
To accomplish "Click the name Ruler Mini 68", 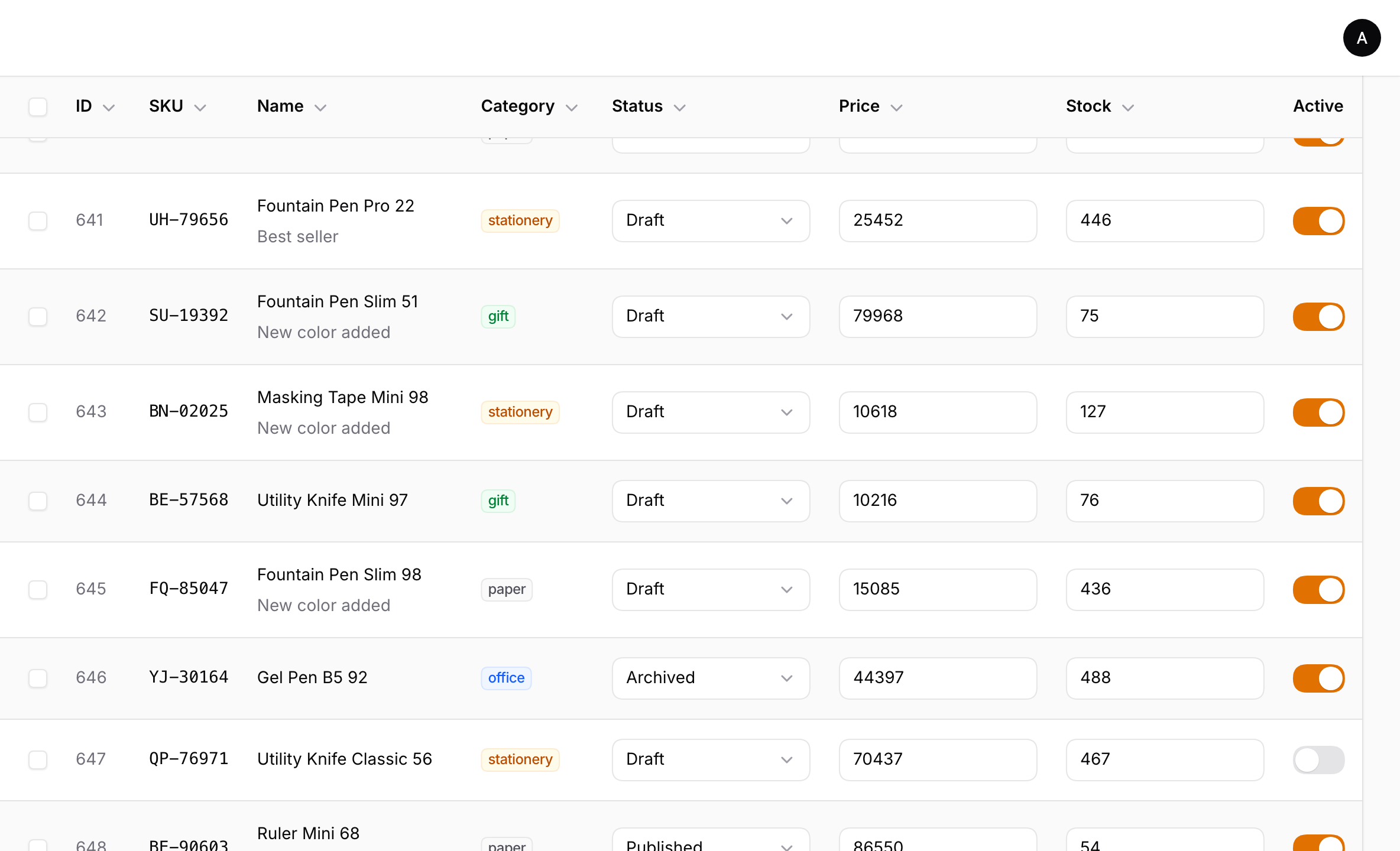I will pyautogui.click(x=308, y=833).
